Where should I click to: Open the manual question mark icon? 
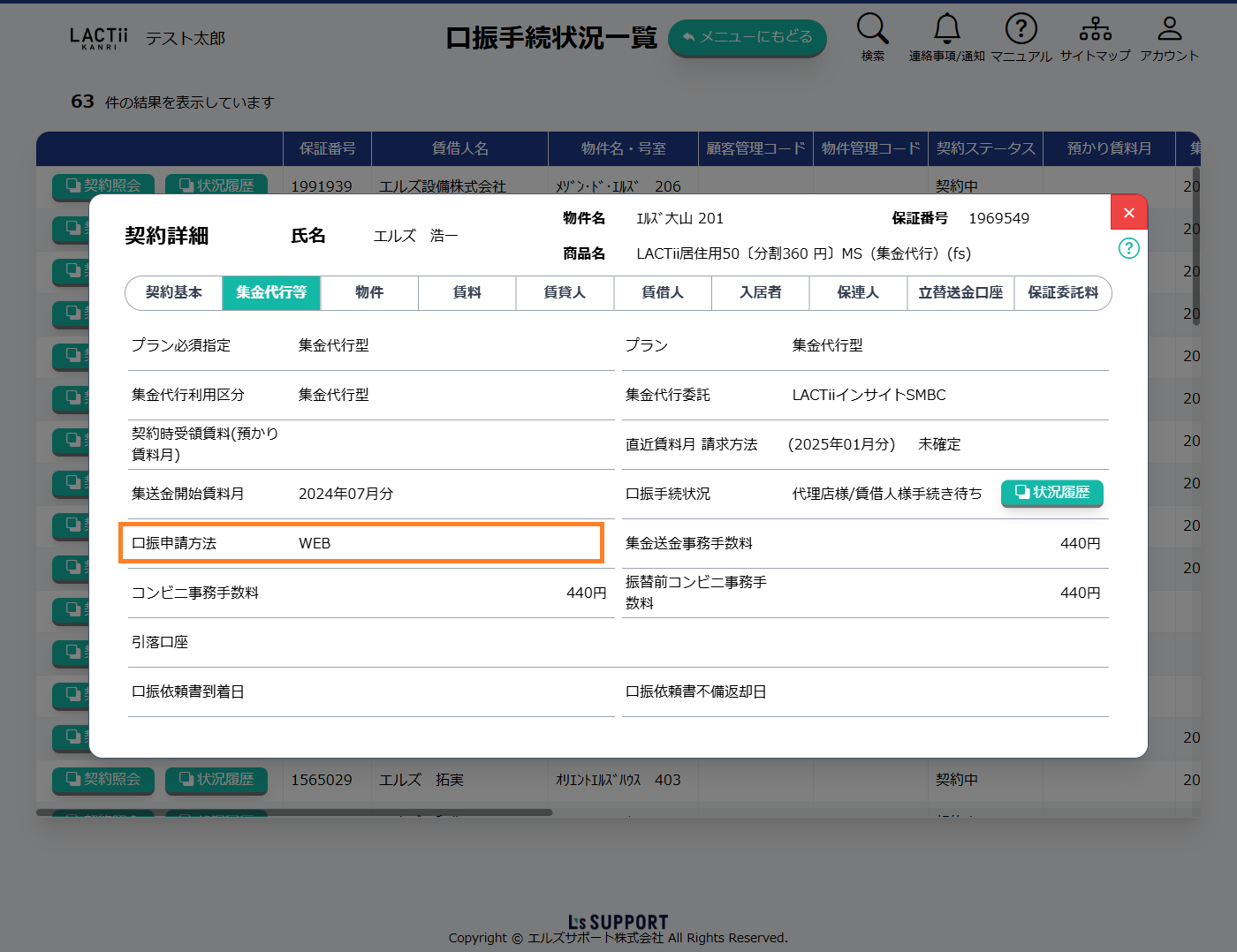[x=1021, y=29]
